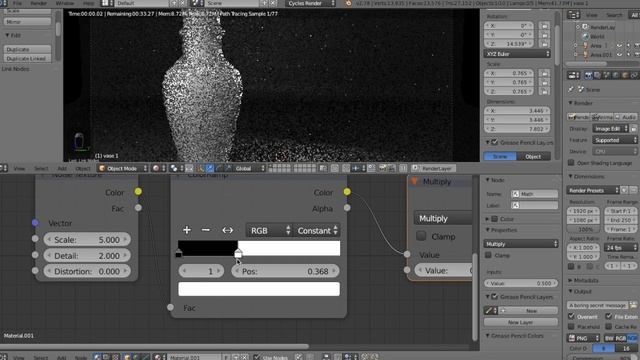This screenshot has height=360, width=640.
Task: Flip the ColorRamp with double-arrow icon
Action: click(227, 231)
